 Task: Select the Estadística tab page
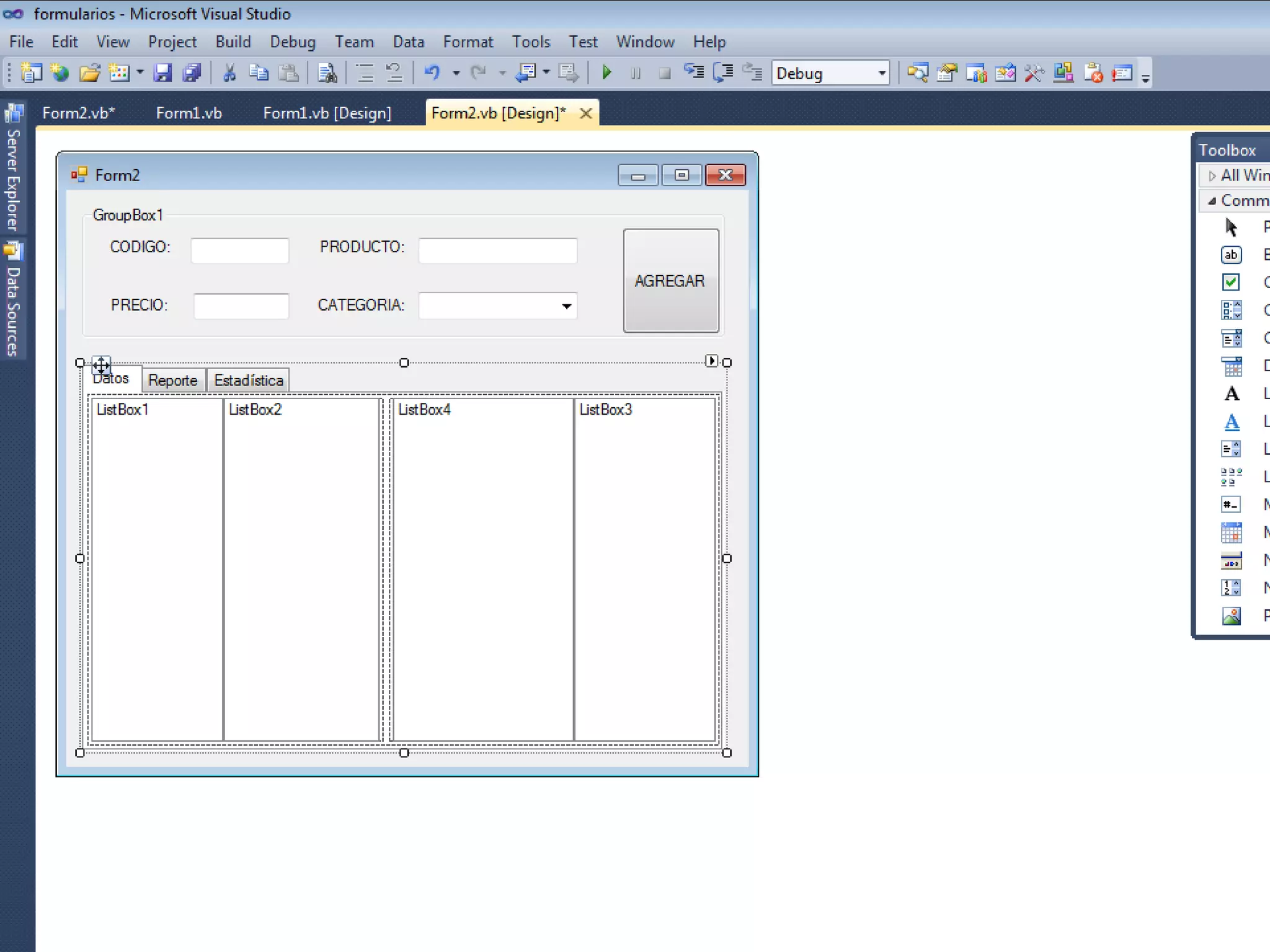249,381
